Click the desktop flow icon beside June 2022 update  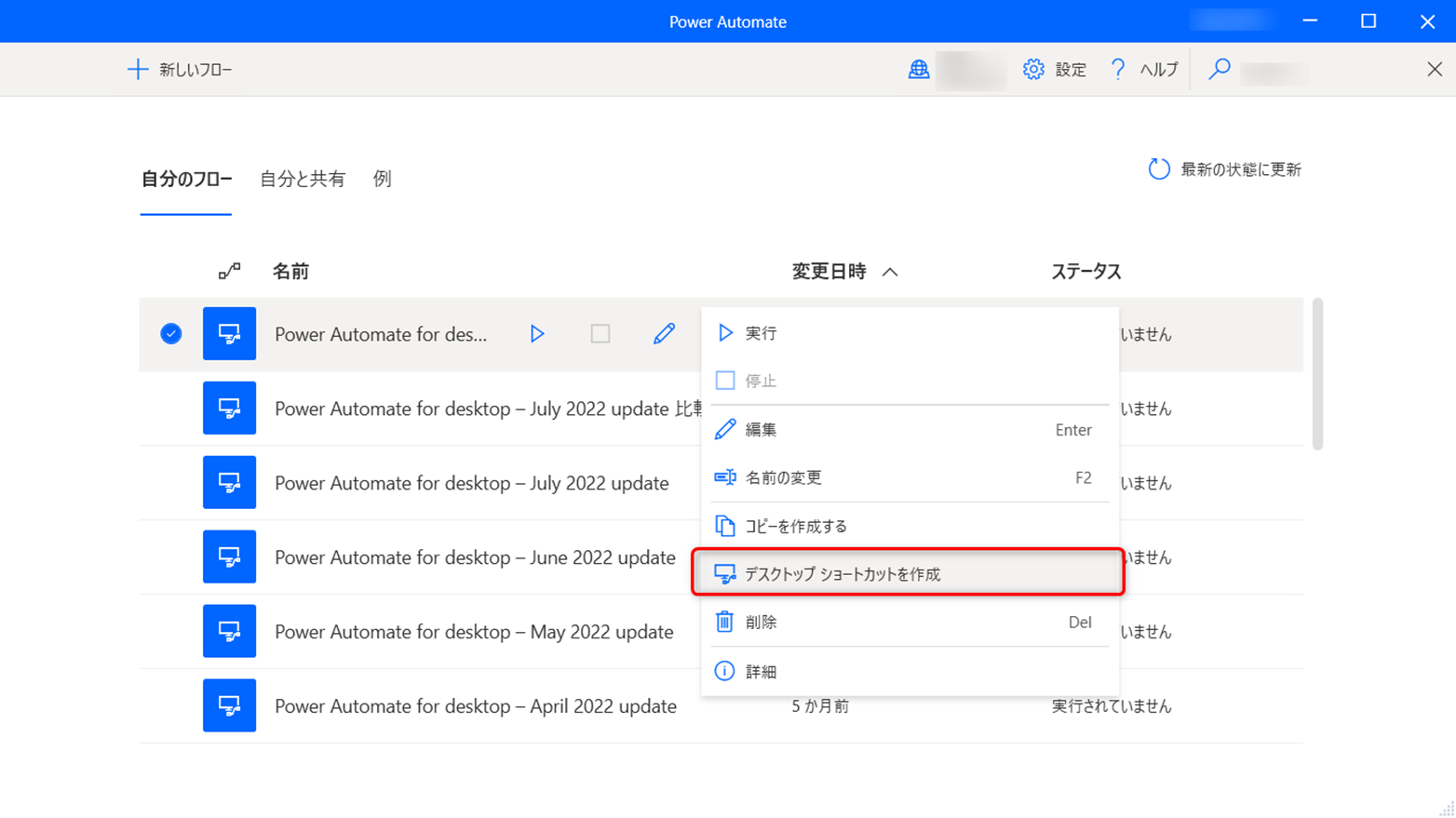coord(229,557)
